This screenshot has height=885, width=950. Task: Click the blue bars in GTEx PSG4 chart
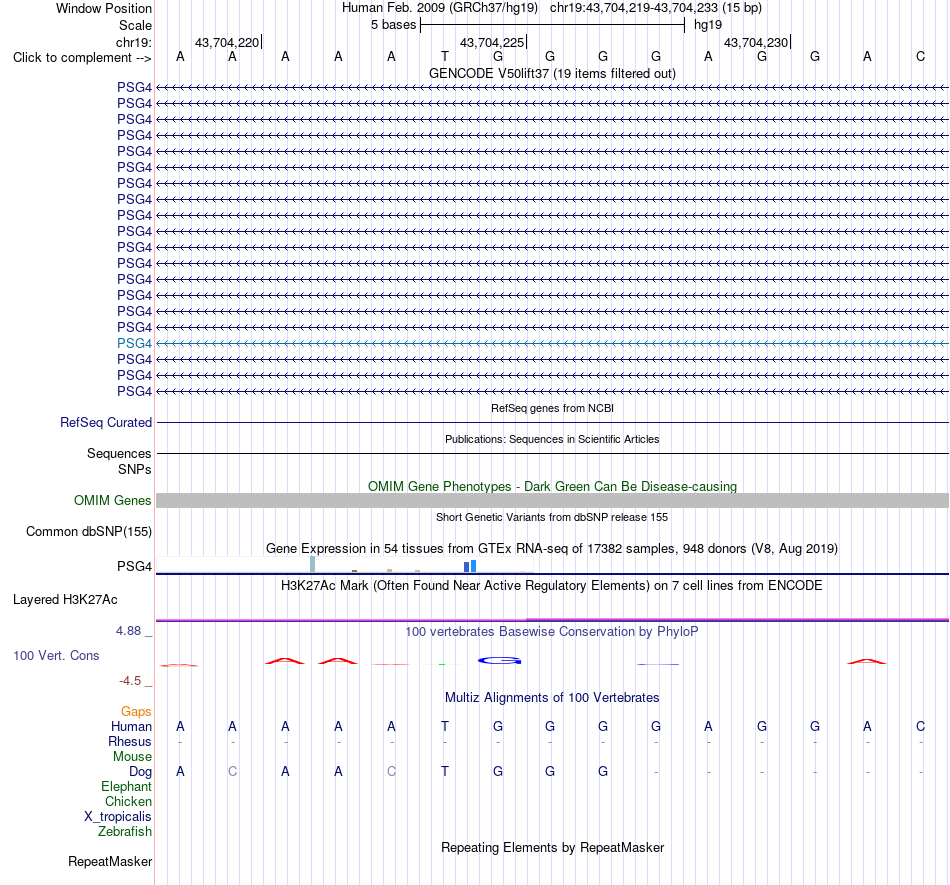click(470, 566)
